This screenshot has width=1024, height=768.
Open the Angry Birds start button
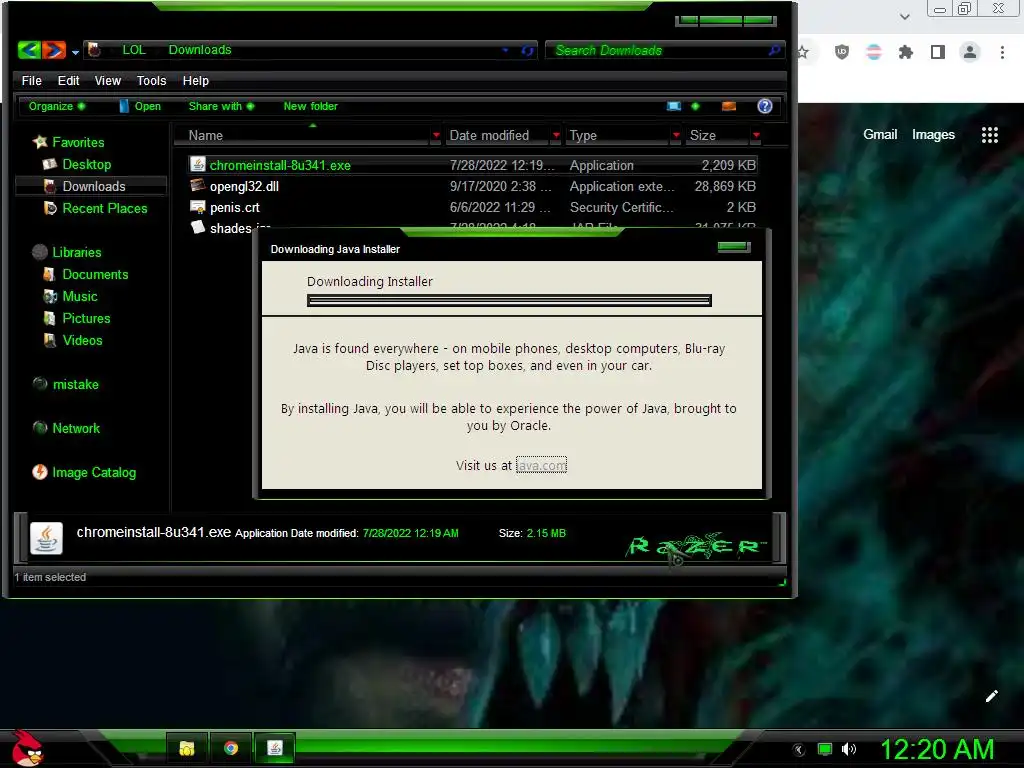(x=27, y=748)
